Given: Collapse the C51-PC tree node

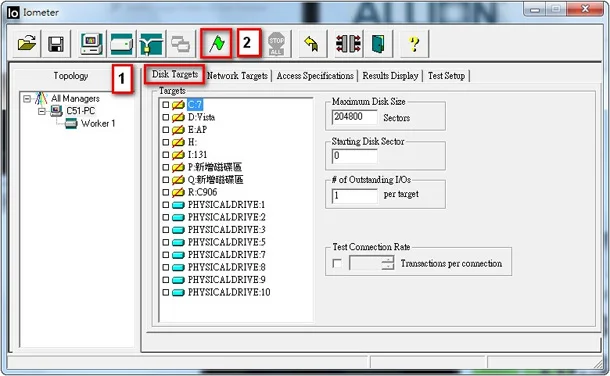Looking at the screenshot, I should click(42, 111).
